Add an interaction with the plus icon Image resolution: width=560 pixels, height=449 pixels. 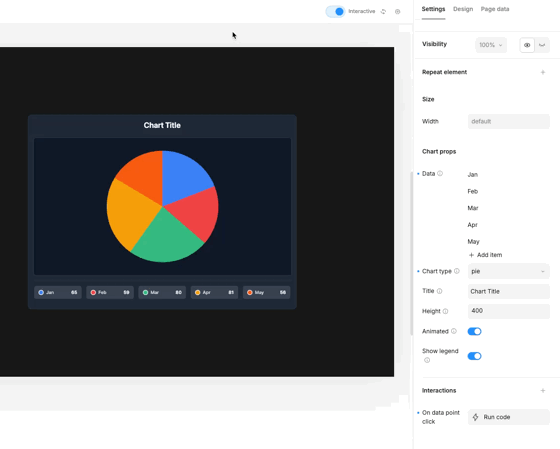(543, 390)
